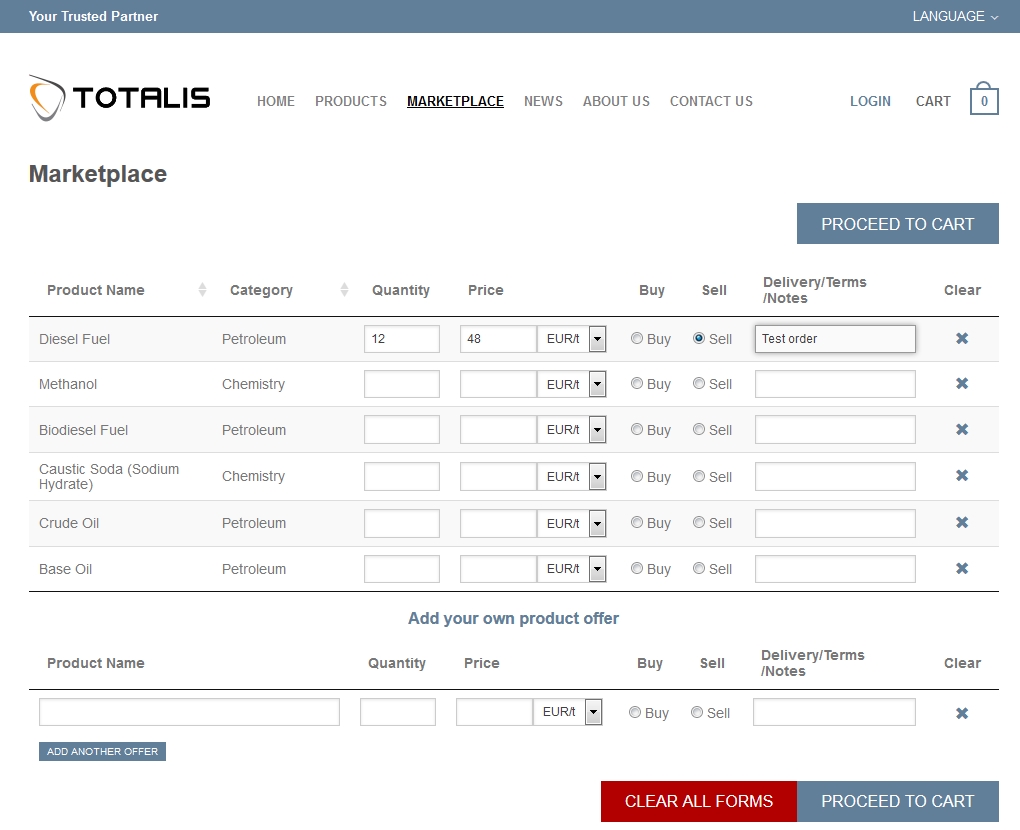Image resolution: width=1020 pixels, height=830 pixels.
Task: Select Buy for Diesel Fuel
Action: pyautogui.click(x=637, y=339)
